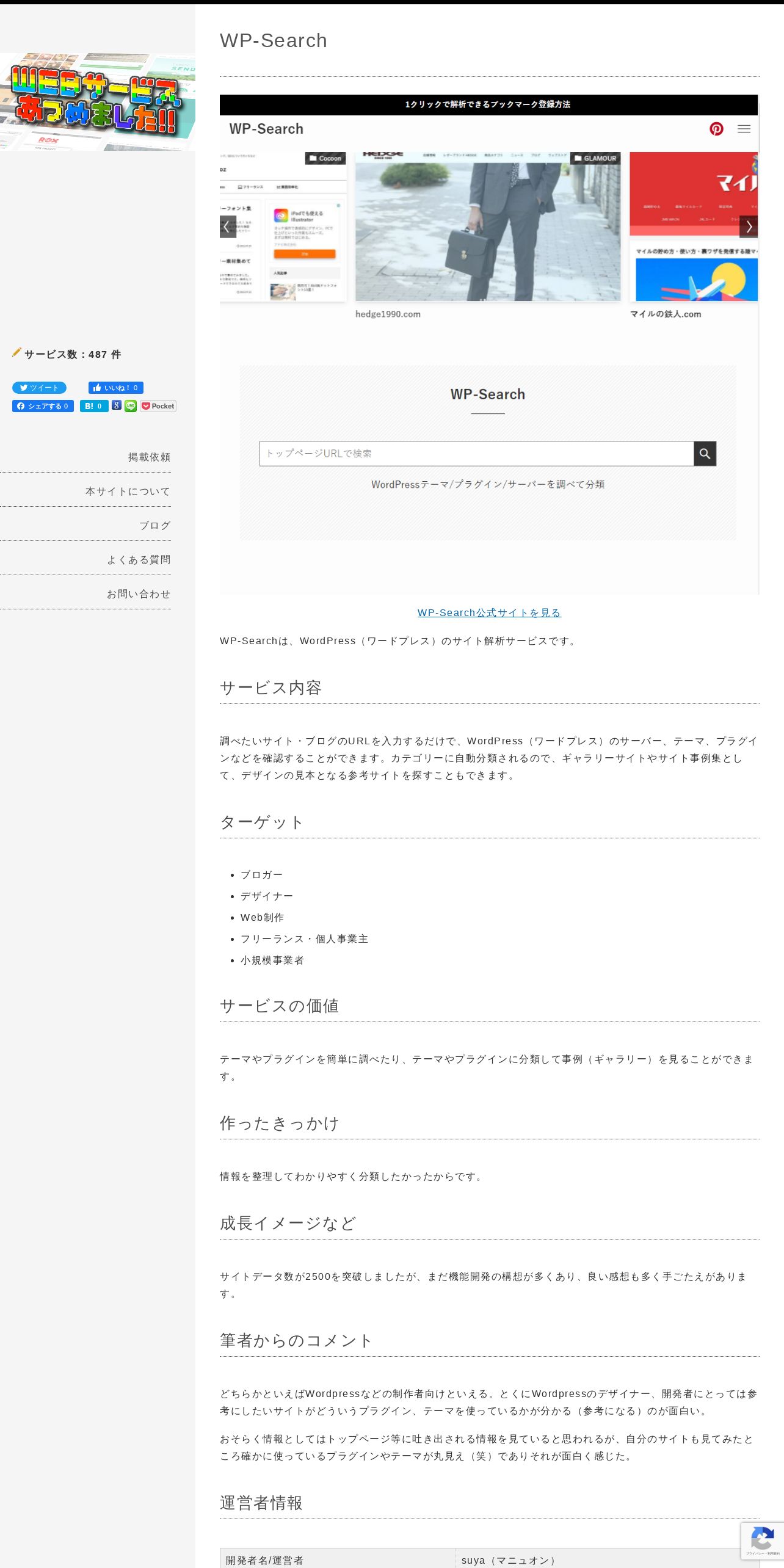This screenshot has width=784, height=1568.
Task: Click the Web制作 list item
Action: tap(262, 918)
